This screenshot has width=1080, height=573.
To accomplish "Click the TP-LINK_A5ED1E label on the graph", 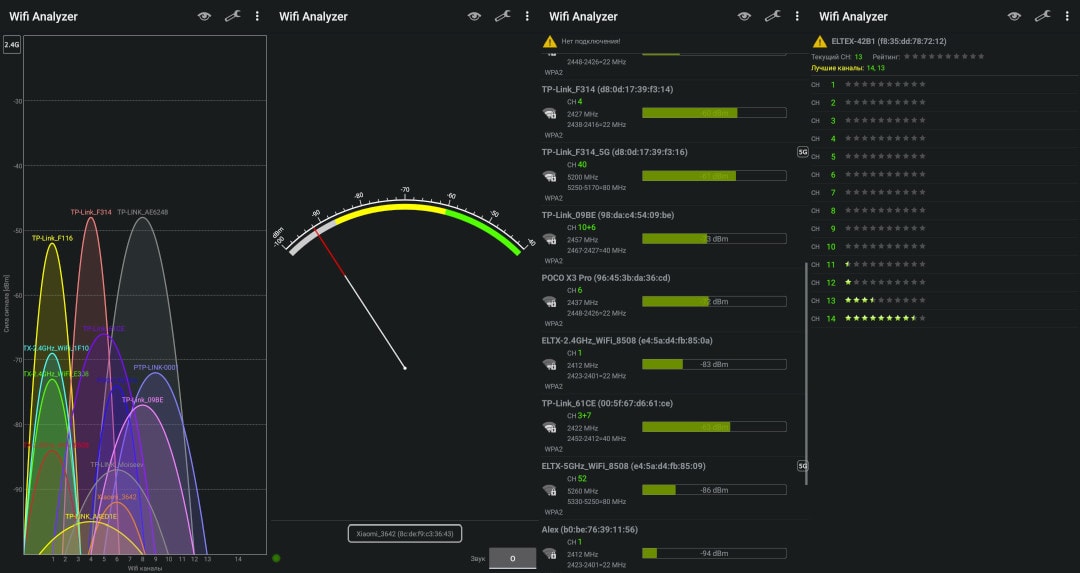I will click(91, 517).
